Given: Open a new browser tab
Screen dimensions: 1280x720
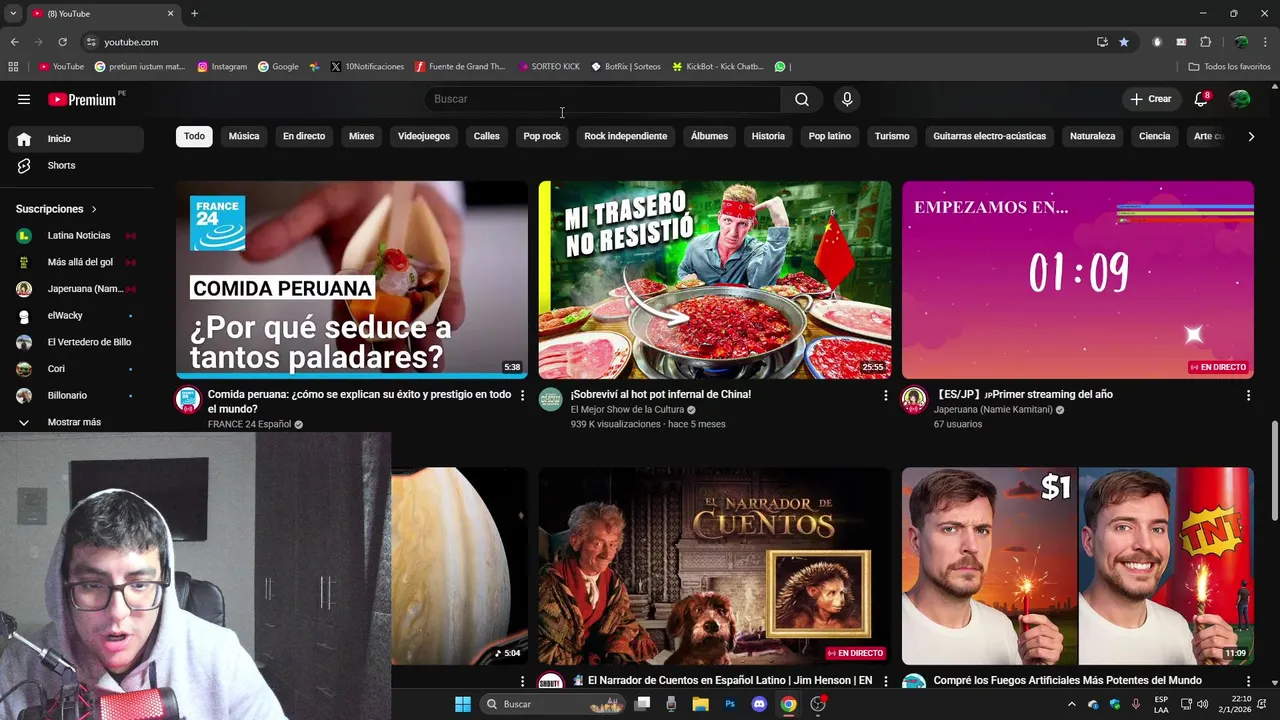Looking at the screenshot, I should coord(194,13).
